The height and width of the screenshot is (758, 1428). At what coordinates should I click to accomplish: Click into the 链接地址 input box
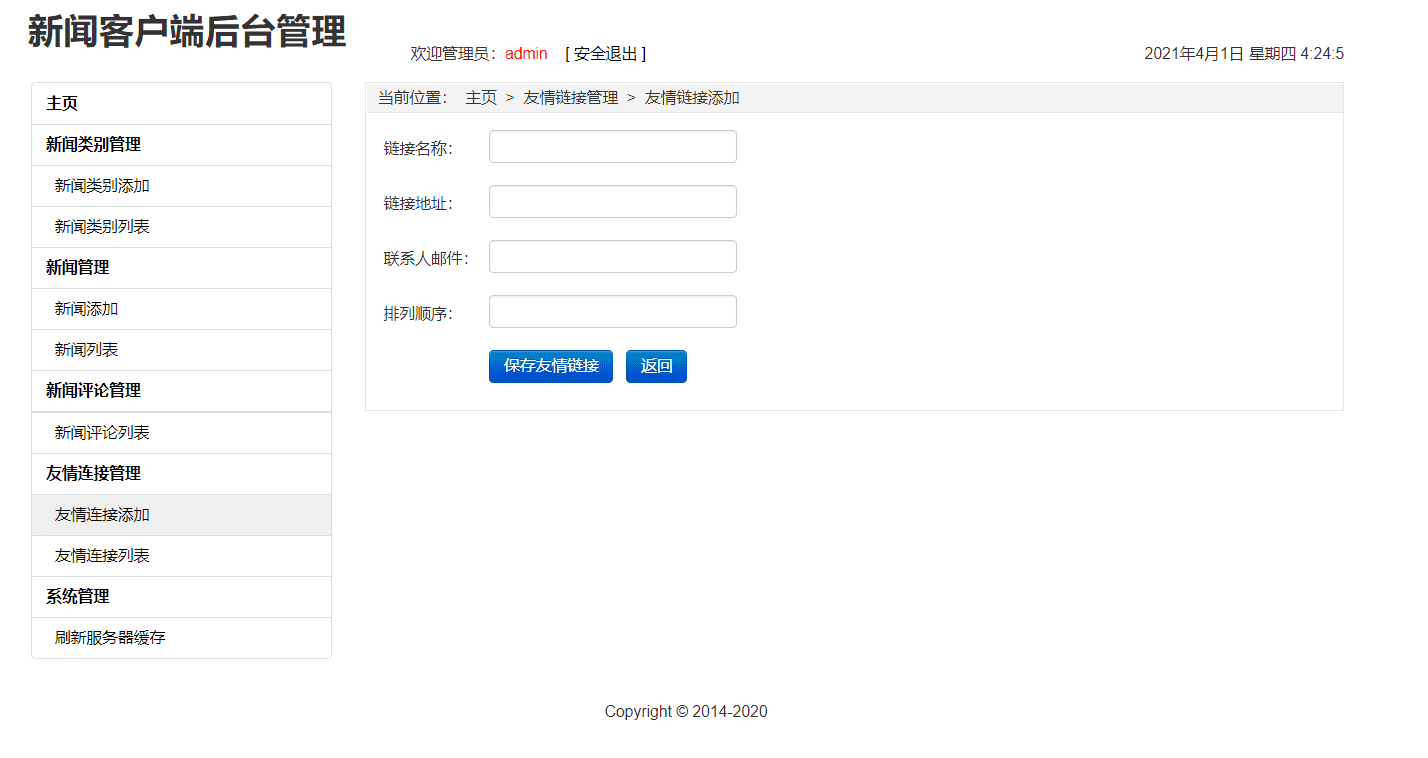[613, 202]
